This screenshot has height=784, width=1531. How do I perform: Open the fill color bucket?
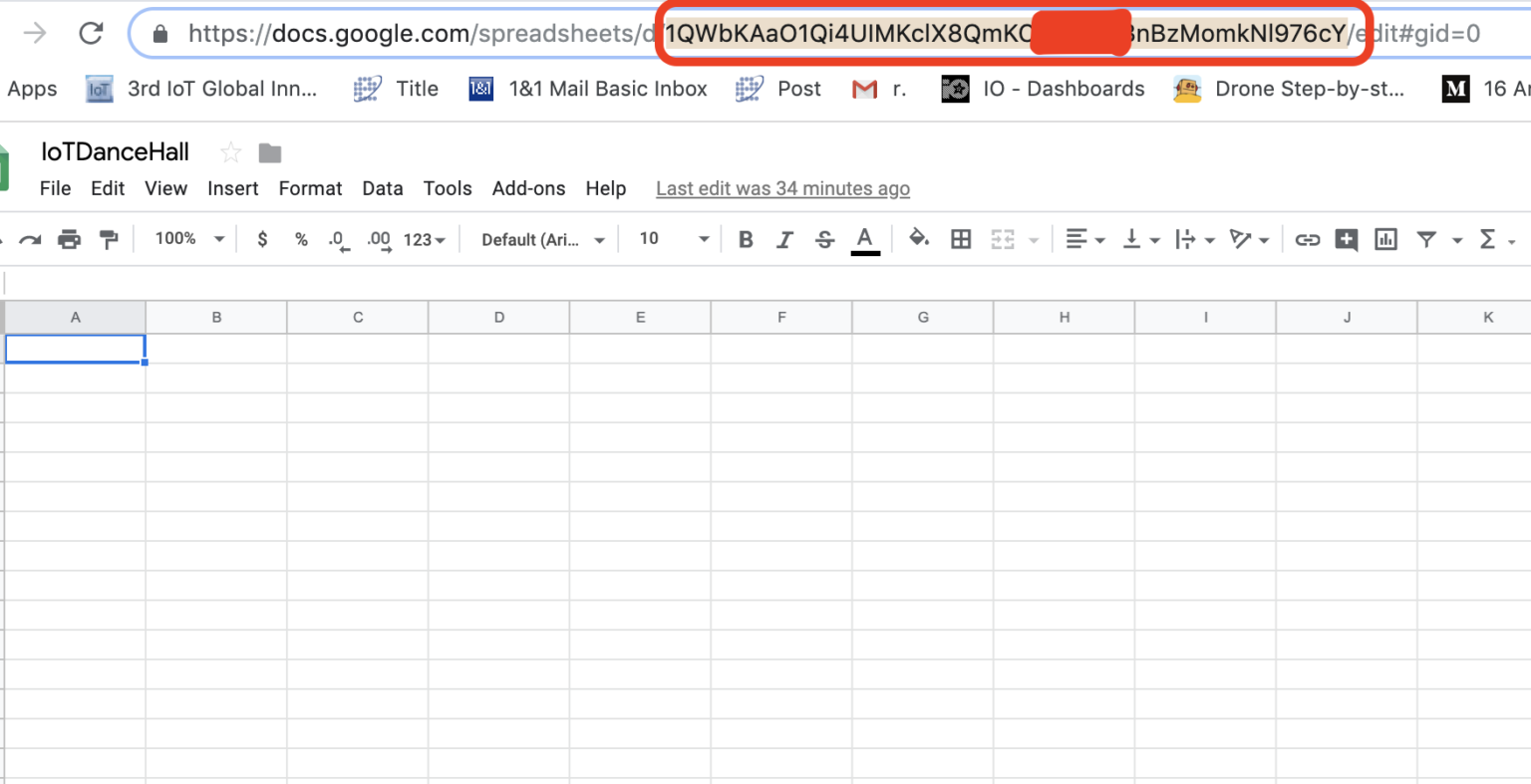(919, 238)
